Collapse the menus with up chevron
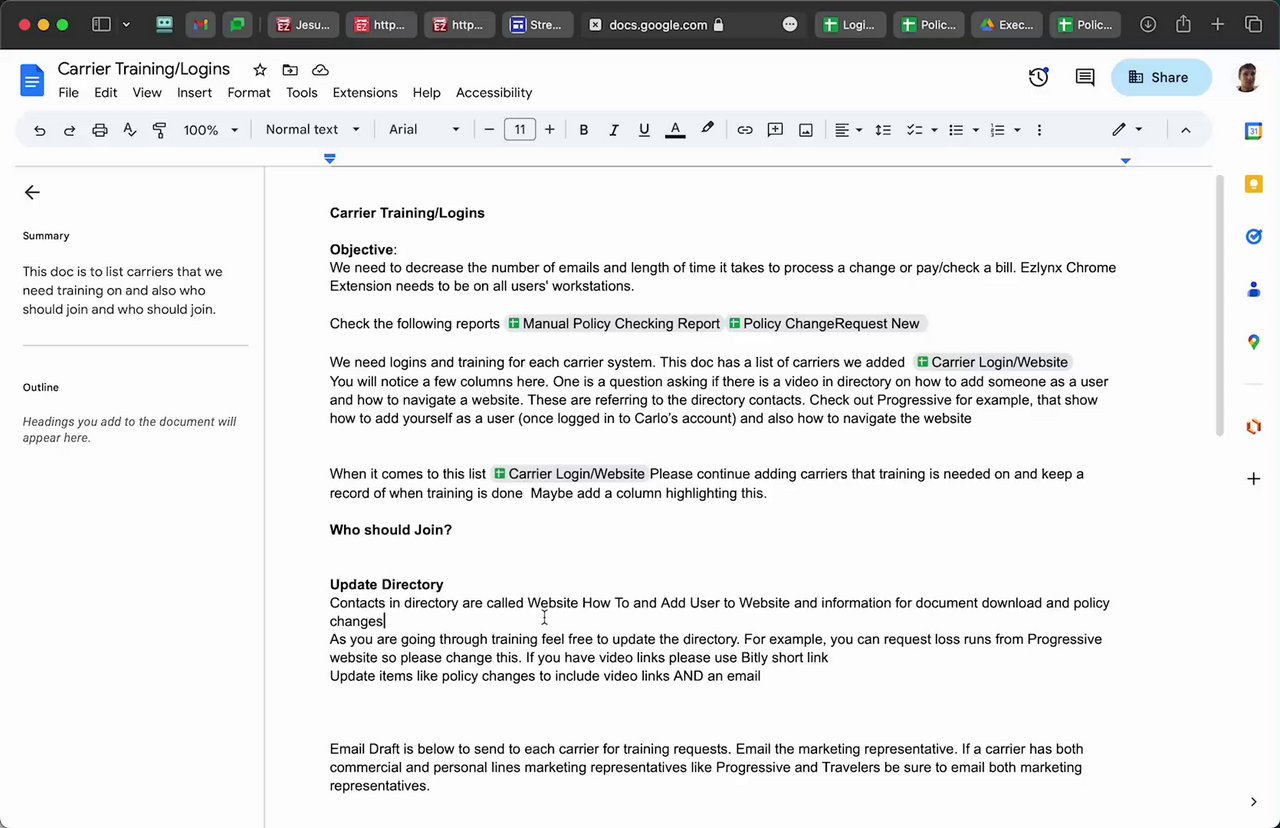 point(1186,130)
